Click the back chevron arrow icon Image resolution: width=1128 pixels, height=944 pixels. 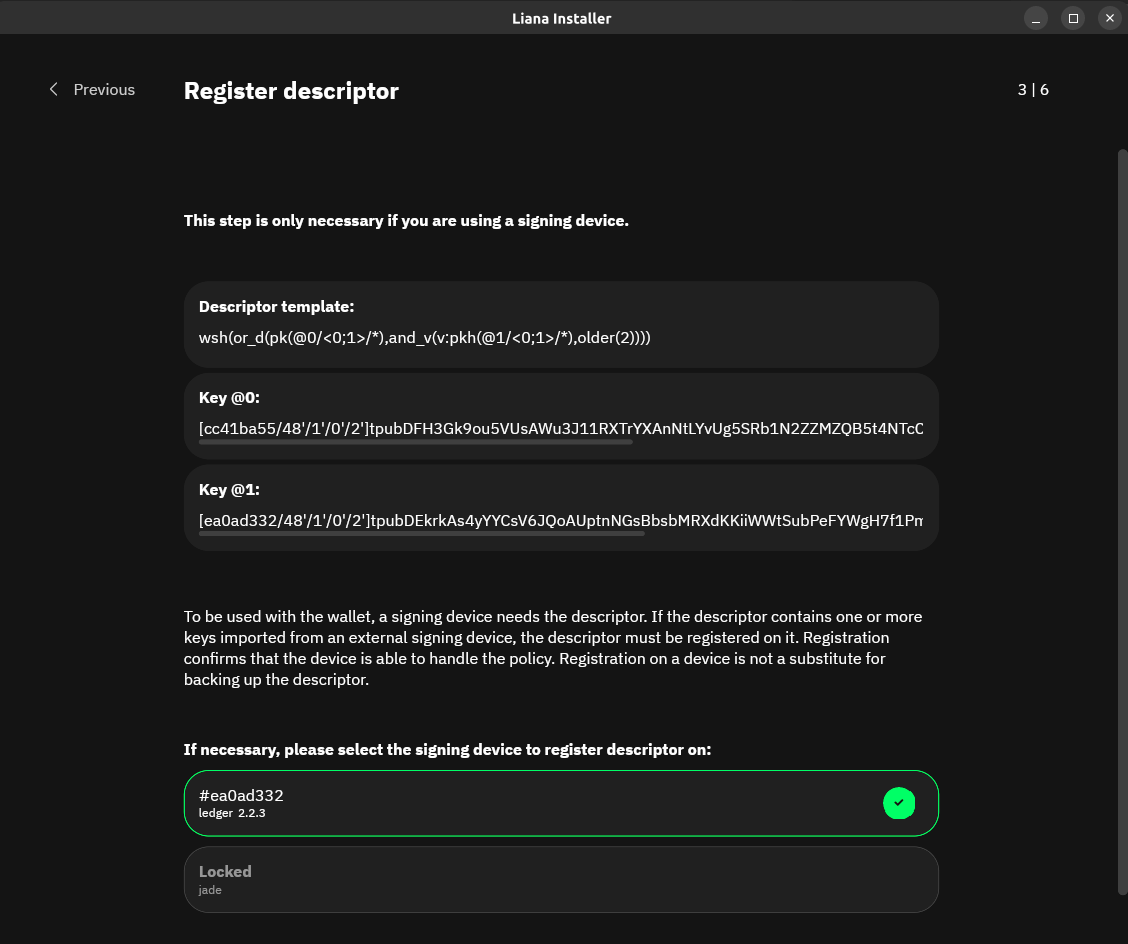pyautogui.click(x=53, y=89)
